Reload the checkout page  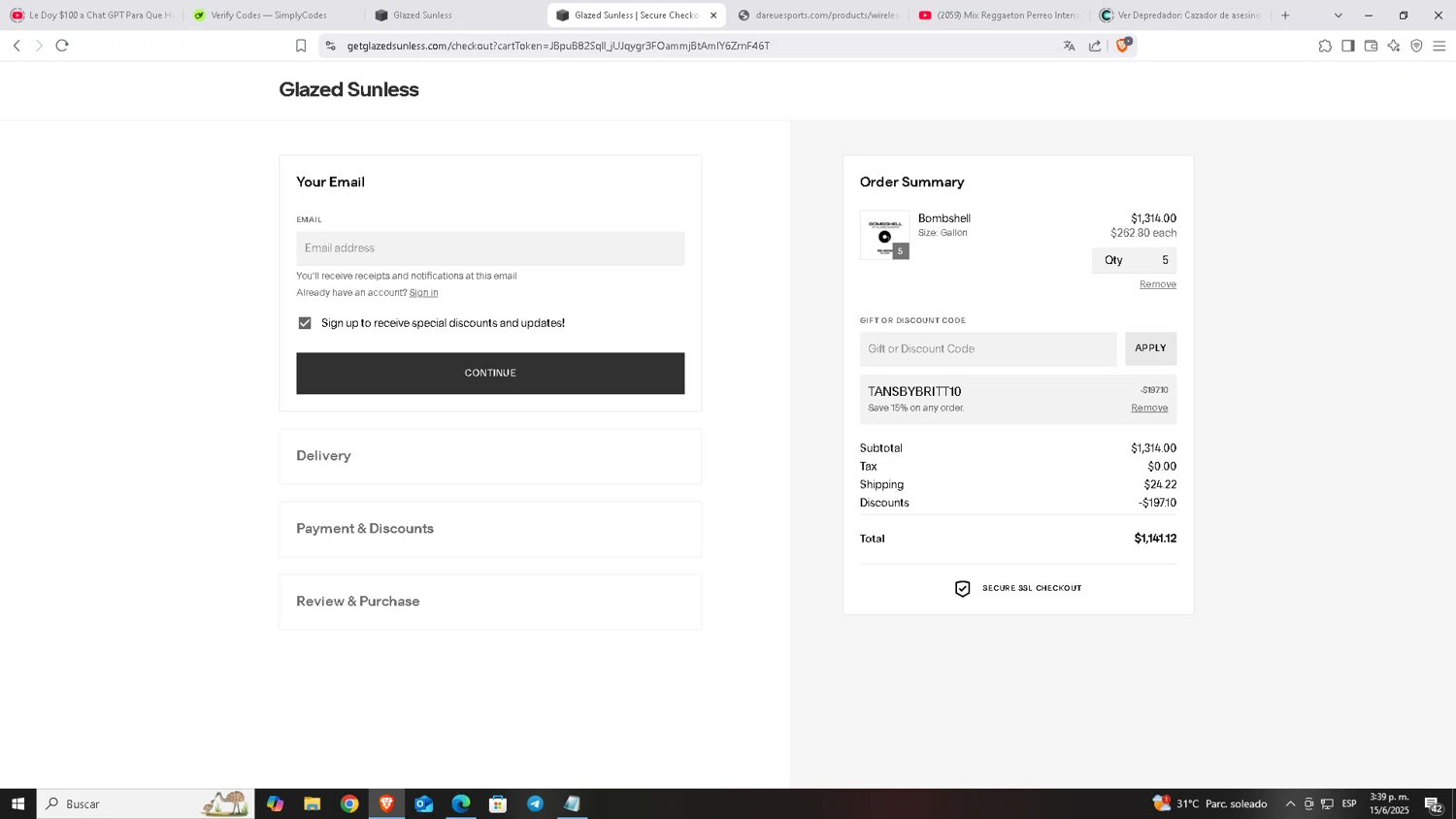(62, 46)
